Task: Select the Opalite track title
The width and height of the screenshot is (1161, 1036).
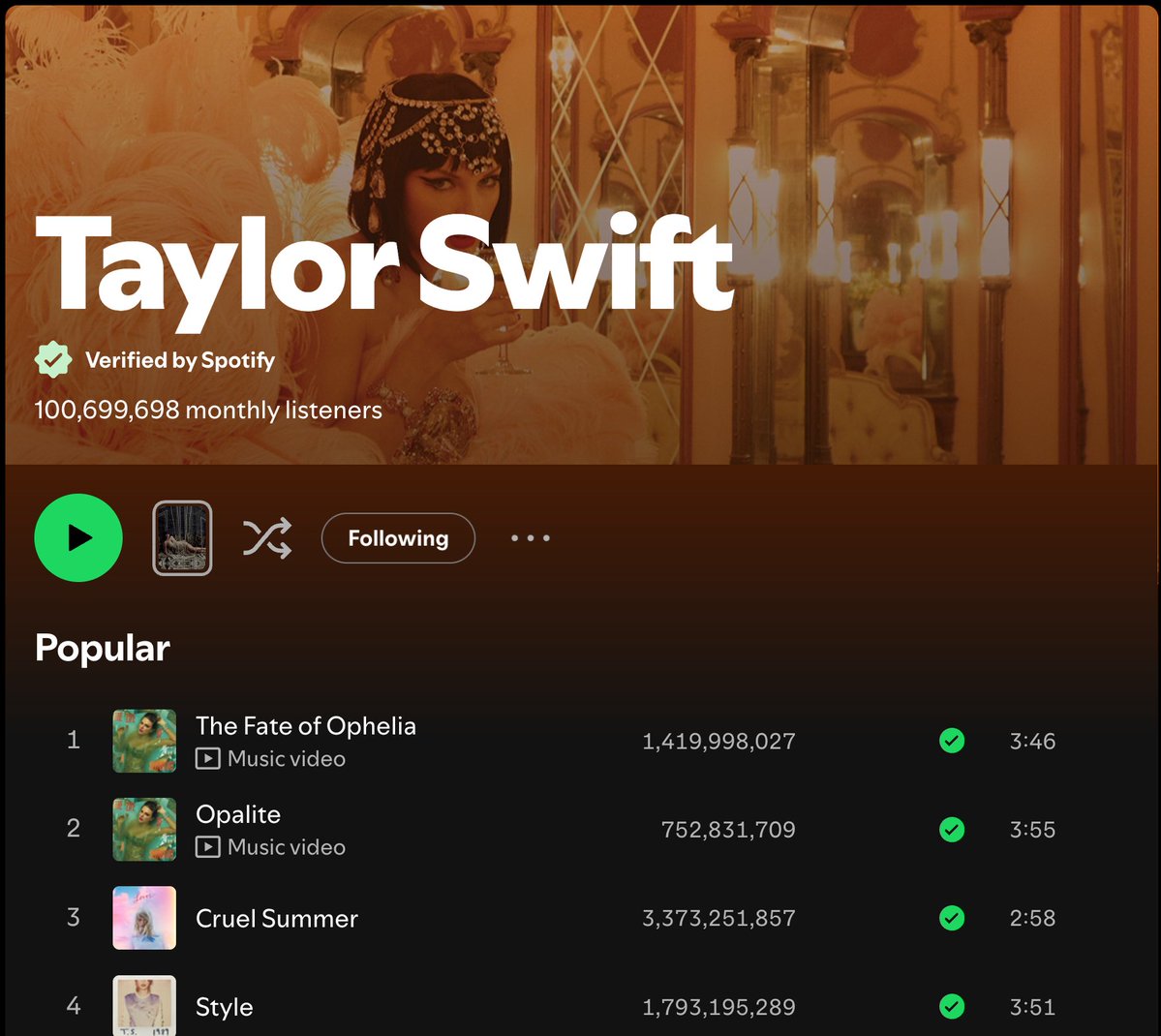Action: pos(238,814)
